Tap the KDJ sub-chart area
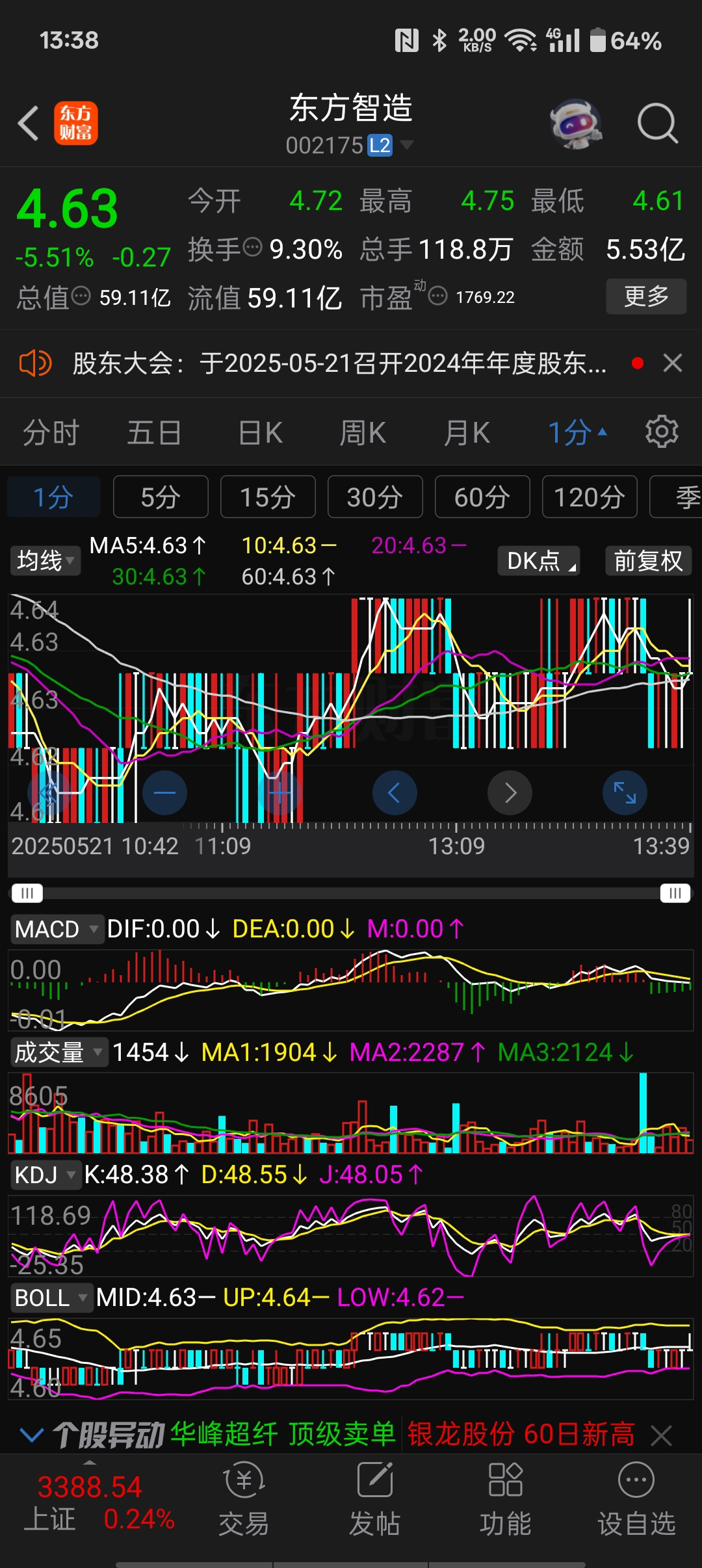The width and height of the screenshot is (702, 1568). tap(351, 1235)
